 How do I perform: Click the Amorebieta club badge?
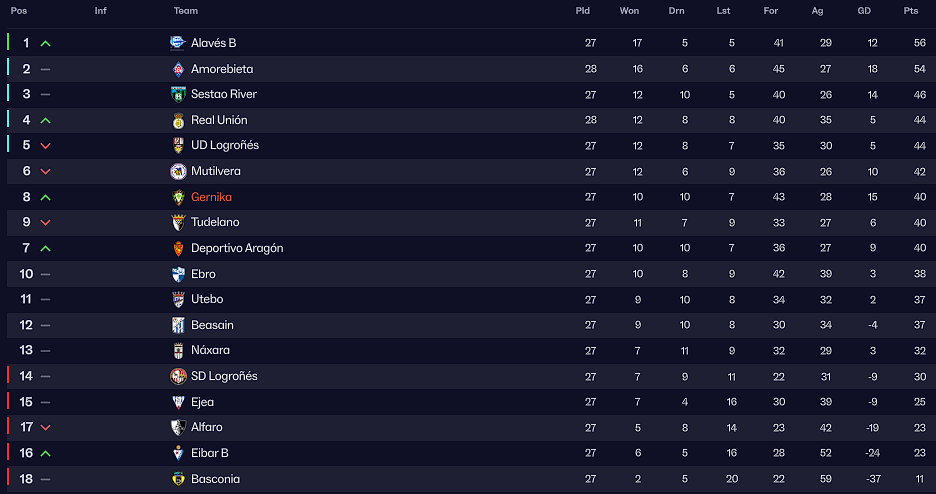[178, 69]
